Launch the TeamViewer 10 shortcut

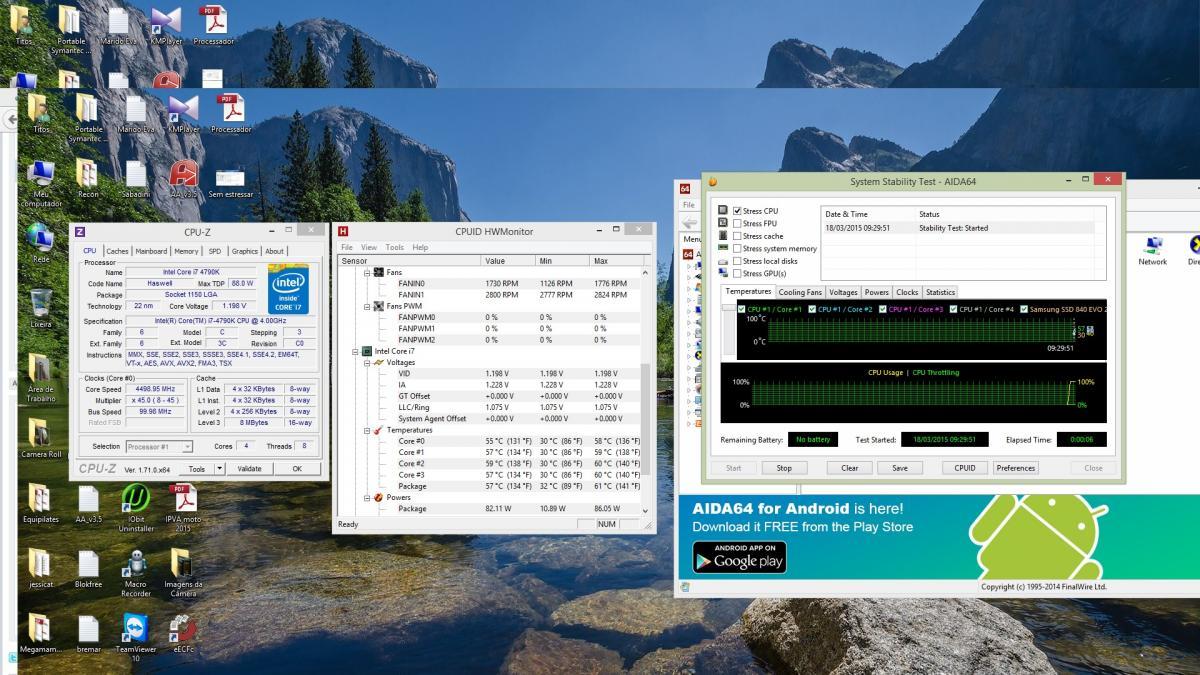point(135,628)
